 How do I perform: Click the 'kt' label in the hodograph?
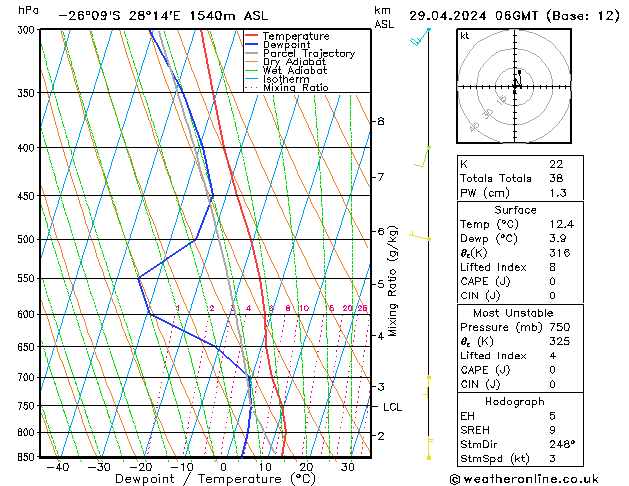(x=465, y=36)
